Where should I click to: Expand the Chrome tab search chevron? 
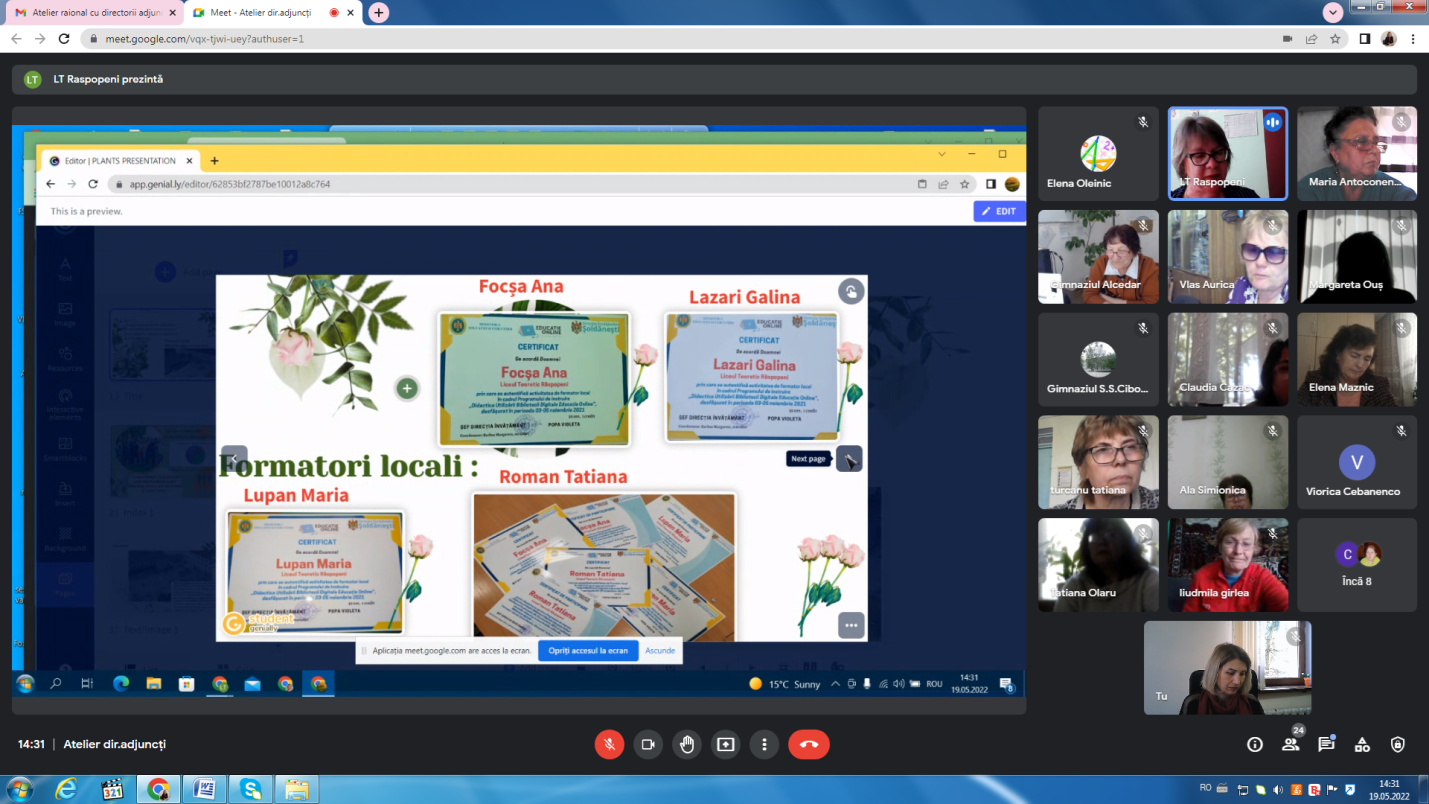point(1332,12)
